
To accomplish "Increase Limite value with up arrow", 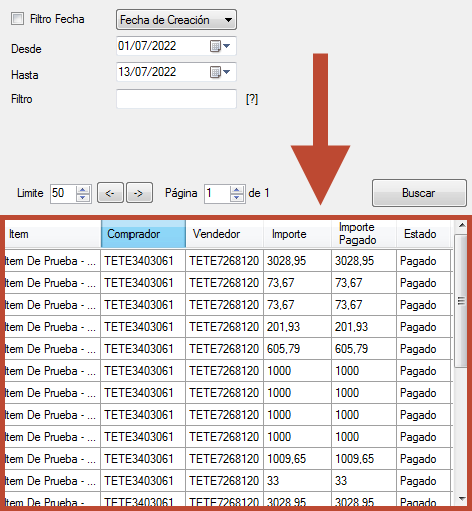I will coord(83,189).
